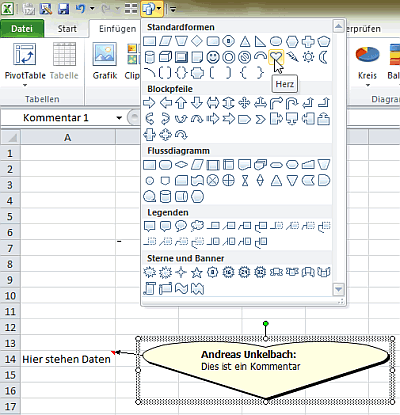The height and width of the screenshot is (415, 400).
Task: Pick the Down arrow block arrow
Action: click(x=197, y=103)
